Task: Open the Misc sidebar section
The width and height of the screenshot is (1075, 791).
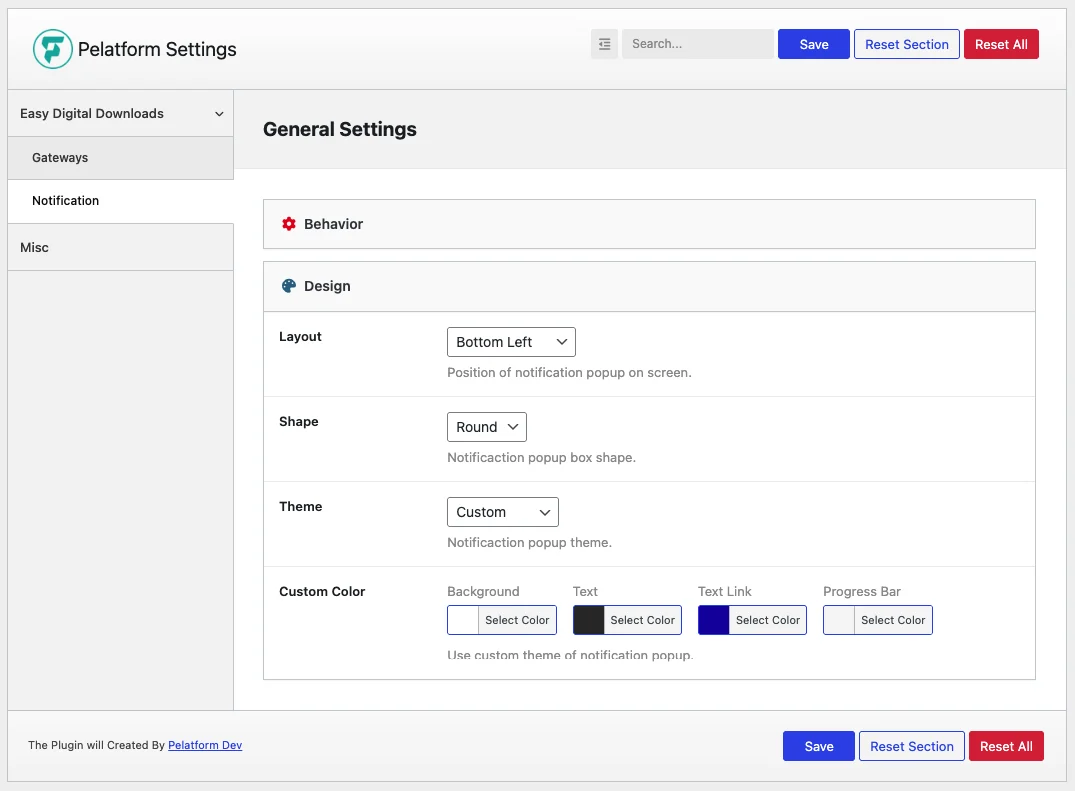Action: pos(121,247)
